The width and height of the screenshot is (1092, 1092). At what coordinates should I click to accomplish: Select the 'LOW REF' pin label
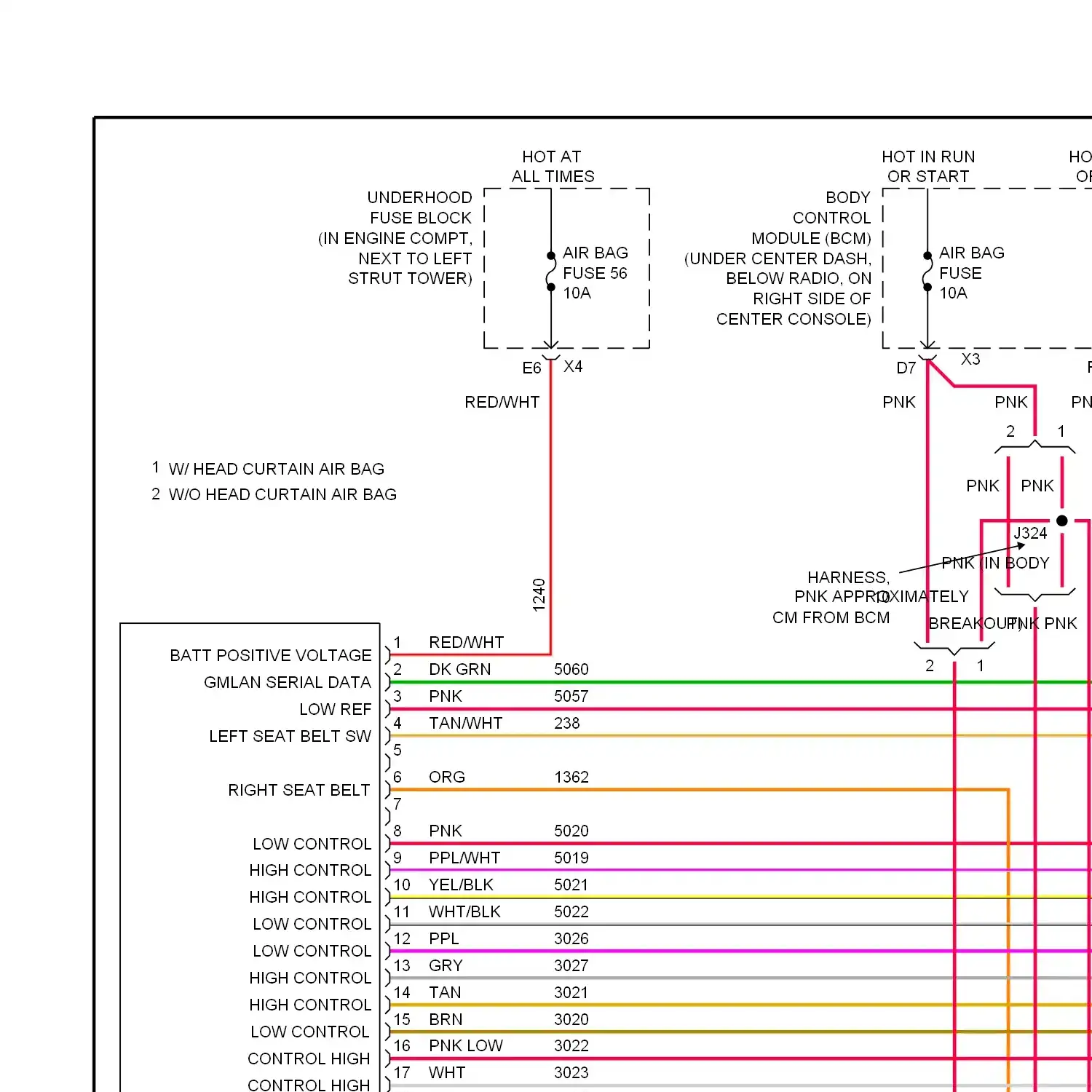tap(336, 710)
